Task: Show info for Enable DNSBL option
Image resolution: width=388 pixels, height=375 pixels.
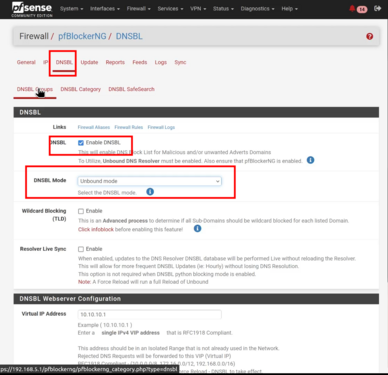Action: [310, 160]
